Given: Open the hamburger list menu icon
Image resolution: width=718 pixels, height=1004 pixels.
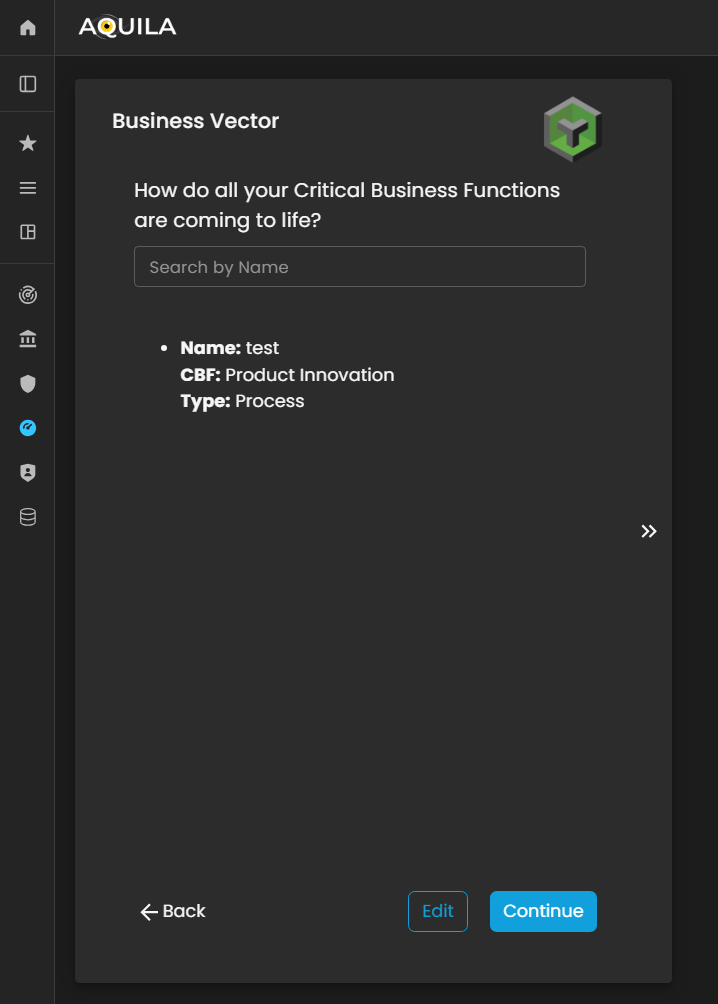Looking at the screenshot, I should (x=28, y=188).
